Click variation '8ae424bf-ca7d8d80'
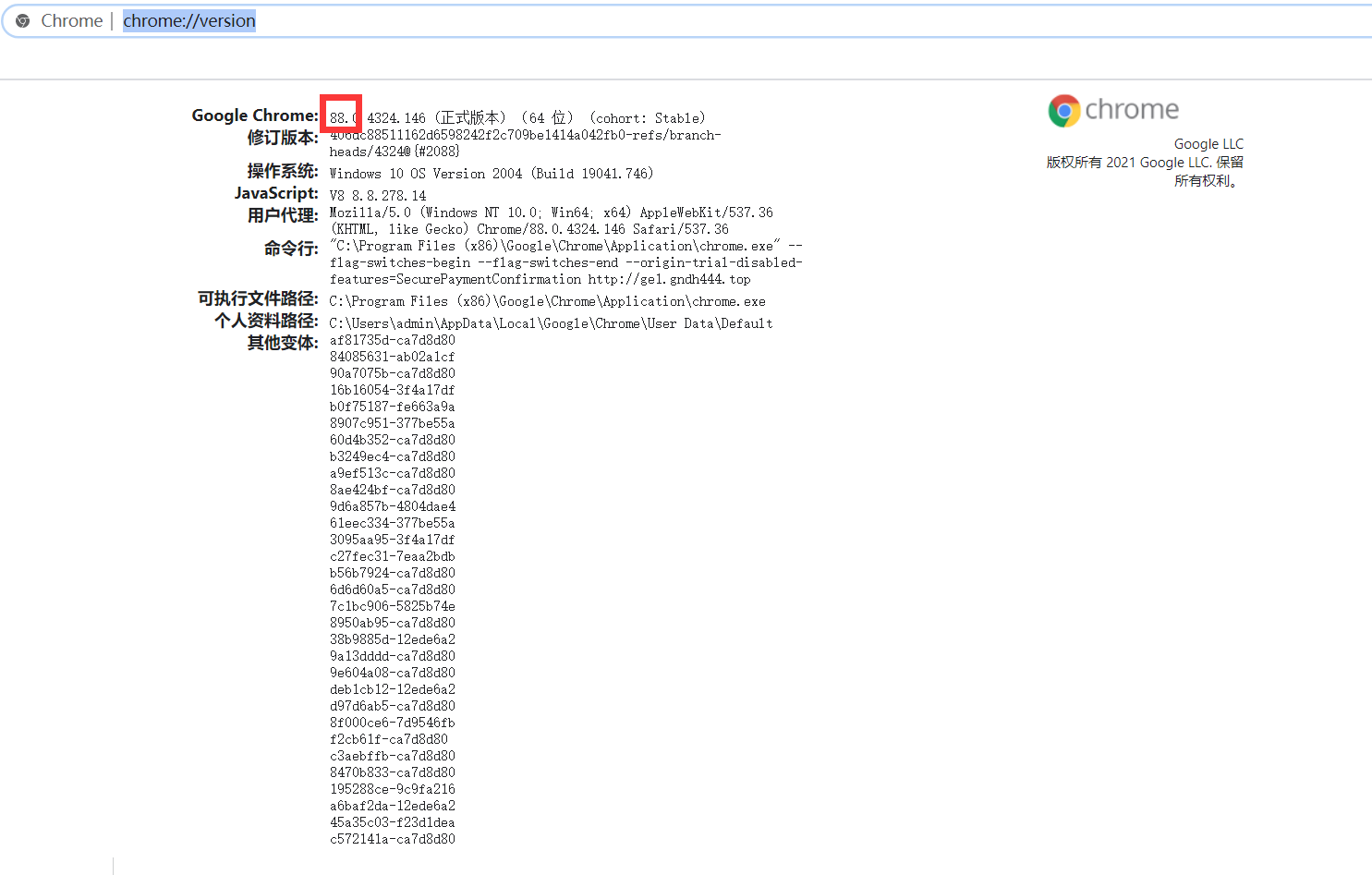 393,490
